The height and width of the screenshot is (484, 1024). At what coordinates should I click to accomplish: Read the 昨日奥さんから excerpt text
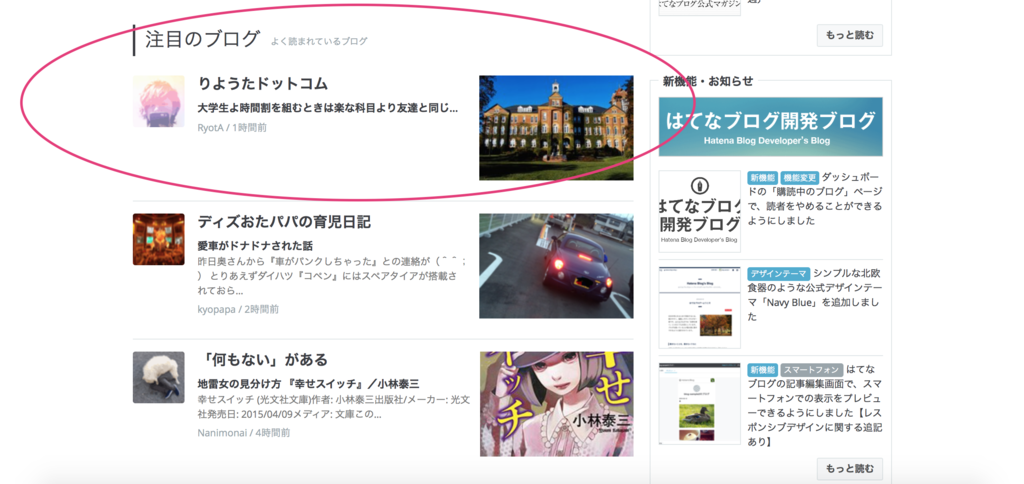pyautogui.click(x=332, y=276)
